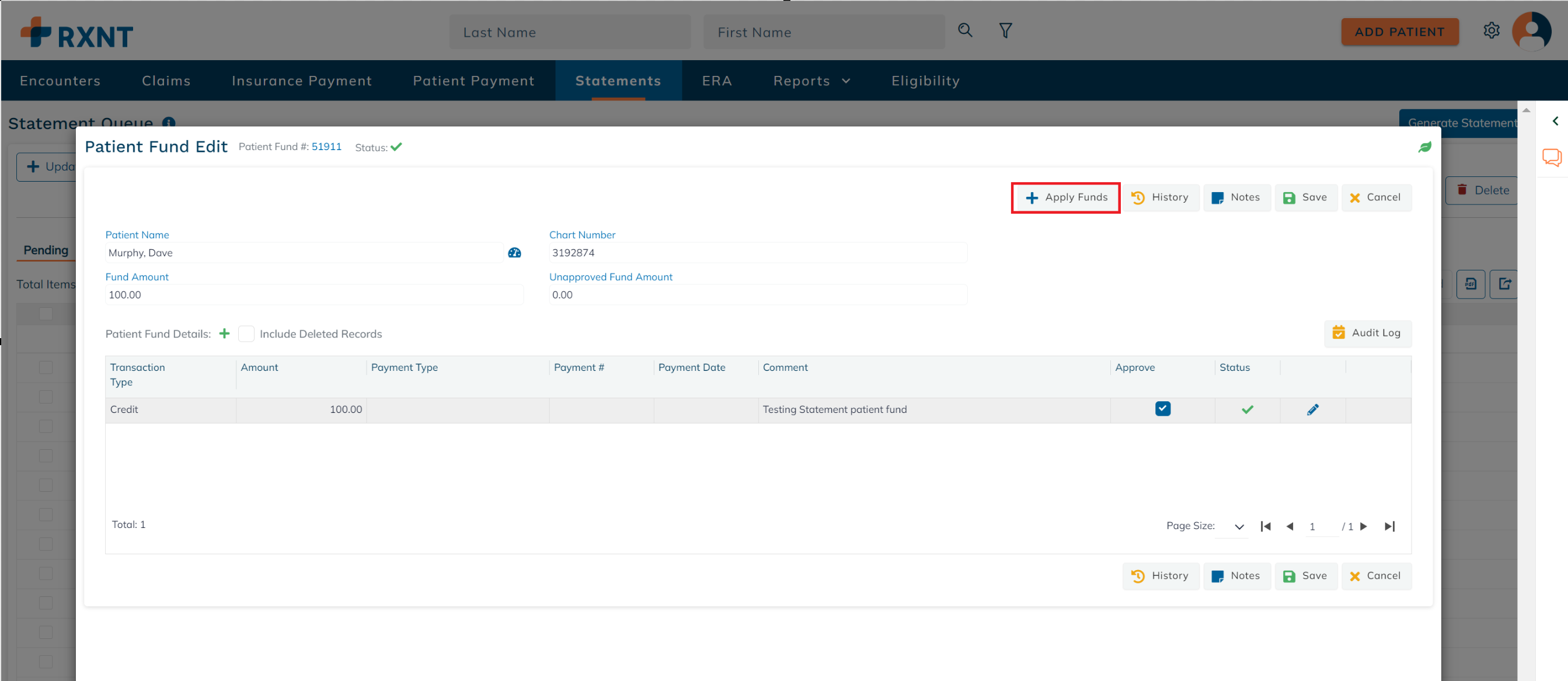
Task: Click the Unapproved Fund Amount field
Action: (757, 295)
